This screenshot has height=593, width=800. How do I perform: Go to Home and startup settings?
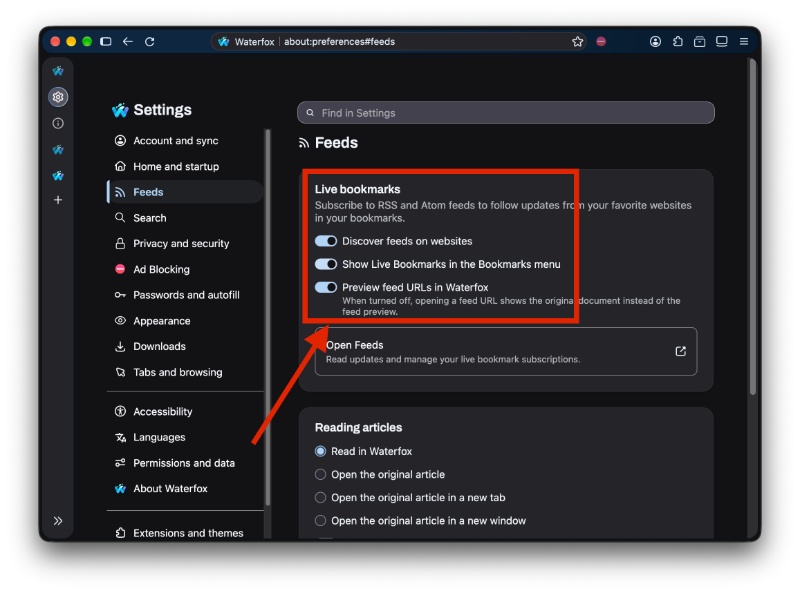click(x=185, y=166)
